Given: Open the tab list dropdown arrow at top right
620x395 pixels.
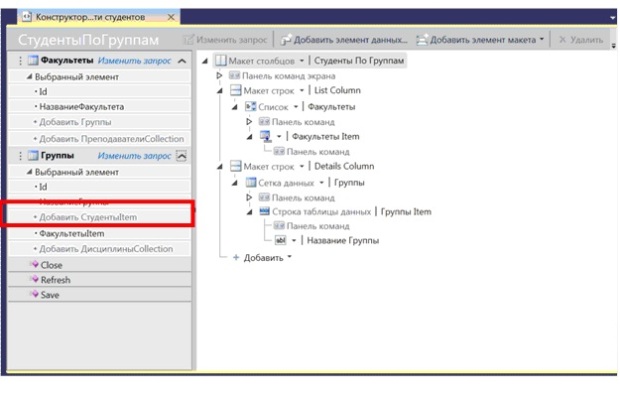Looking at the screenshot, I should (612, 18).
